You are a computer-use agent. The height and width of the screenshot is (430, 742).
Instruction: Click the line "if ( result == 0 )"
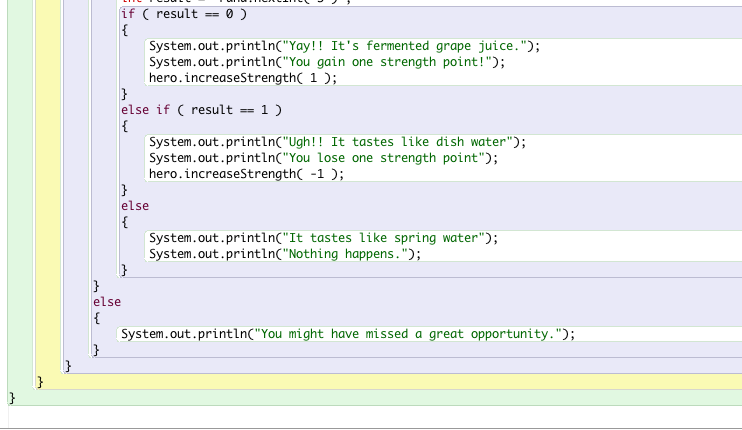pyautogui.click(x=184, y=14)
